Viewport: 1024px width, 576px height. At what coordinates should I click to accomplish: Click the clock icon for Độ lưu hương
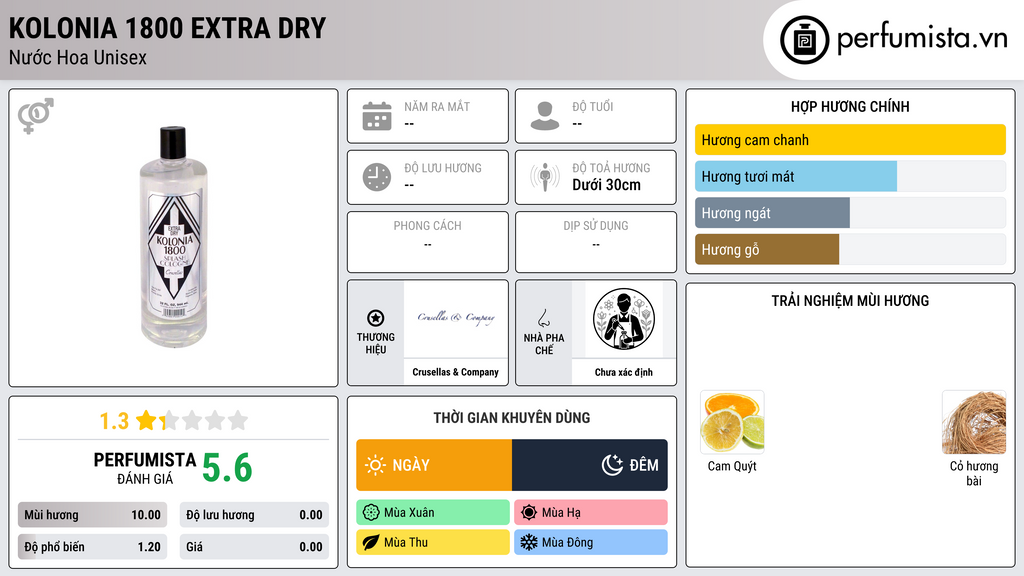[377, 177]
